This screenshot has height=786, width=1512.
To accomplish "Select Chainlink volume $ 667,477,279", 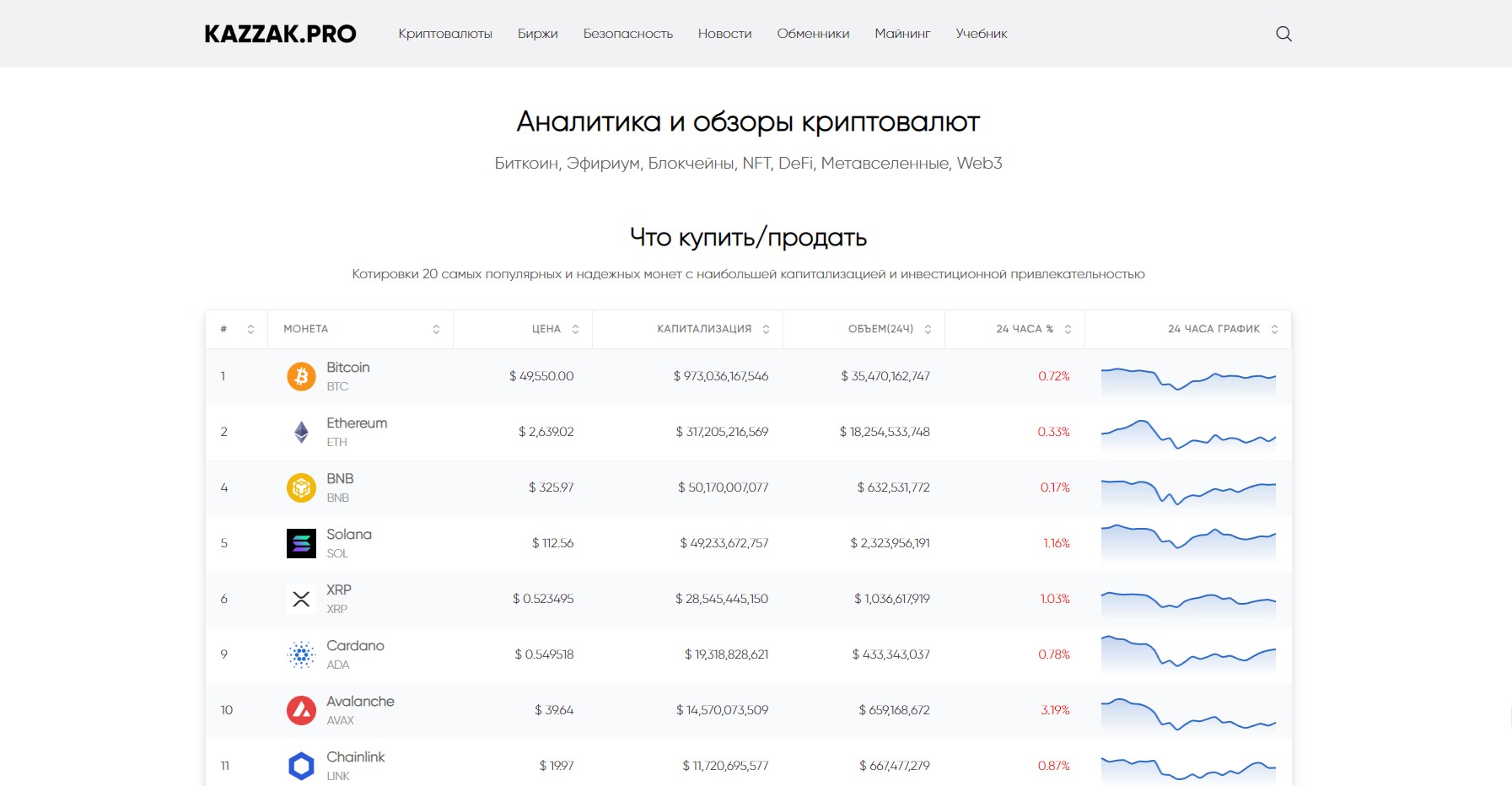I will (895, 766).
